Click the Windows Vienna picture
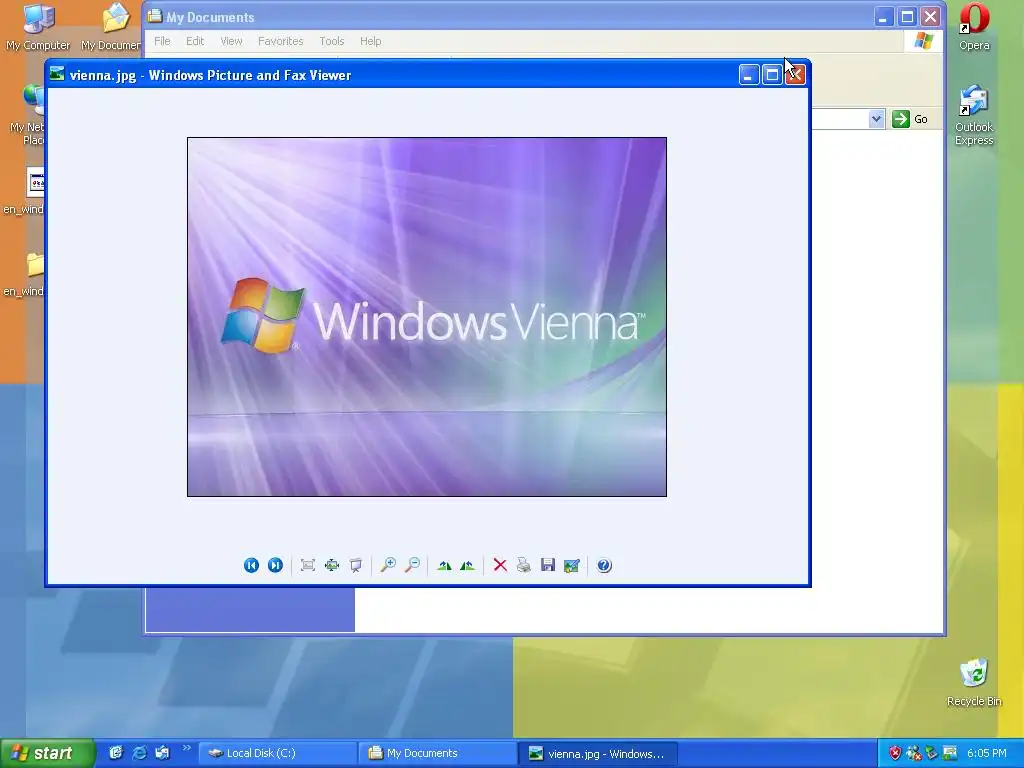 point(427,317)
